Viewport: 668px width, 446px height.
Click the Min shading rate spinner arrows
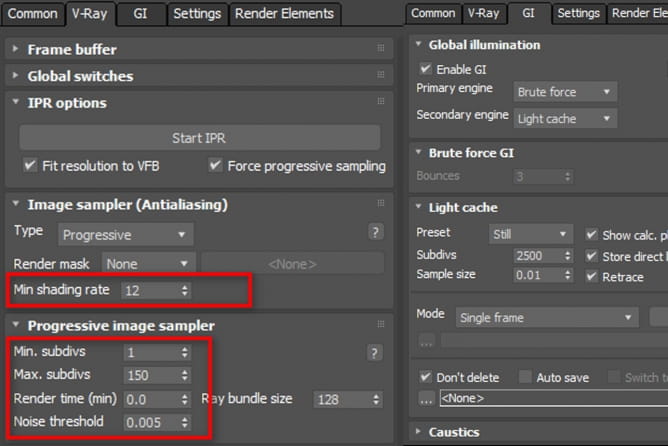pos(184,290)
